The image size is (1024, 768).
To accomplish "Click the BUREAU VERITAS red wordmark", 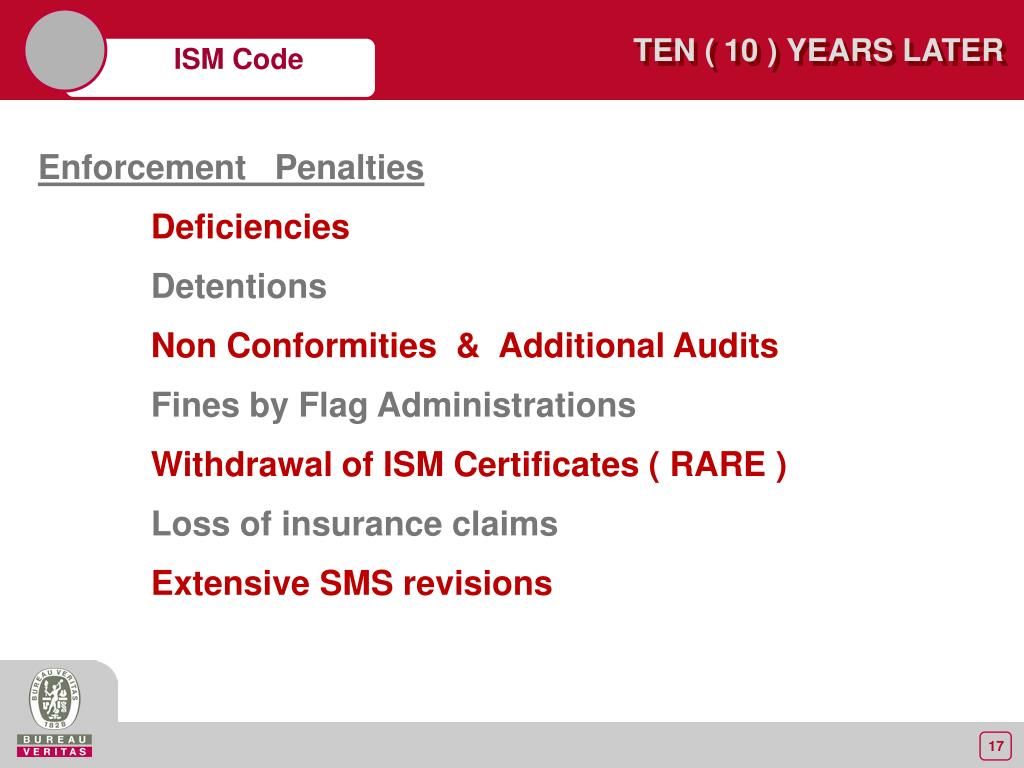I will click(55, 745).
